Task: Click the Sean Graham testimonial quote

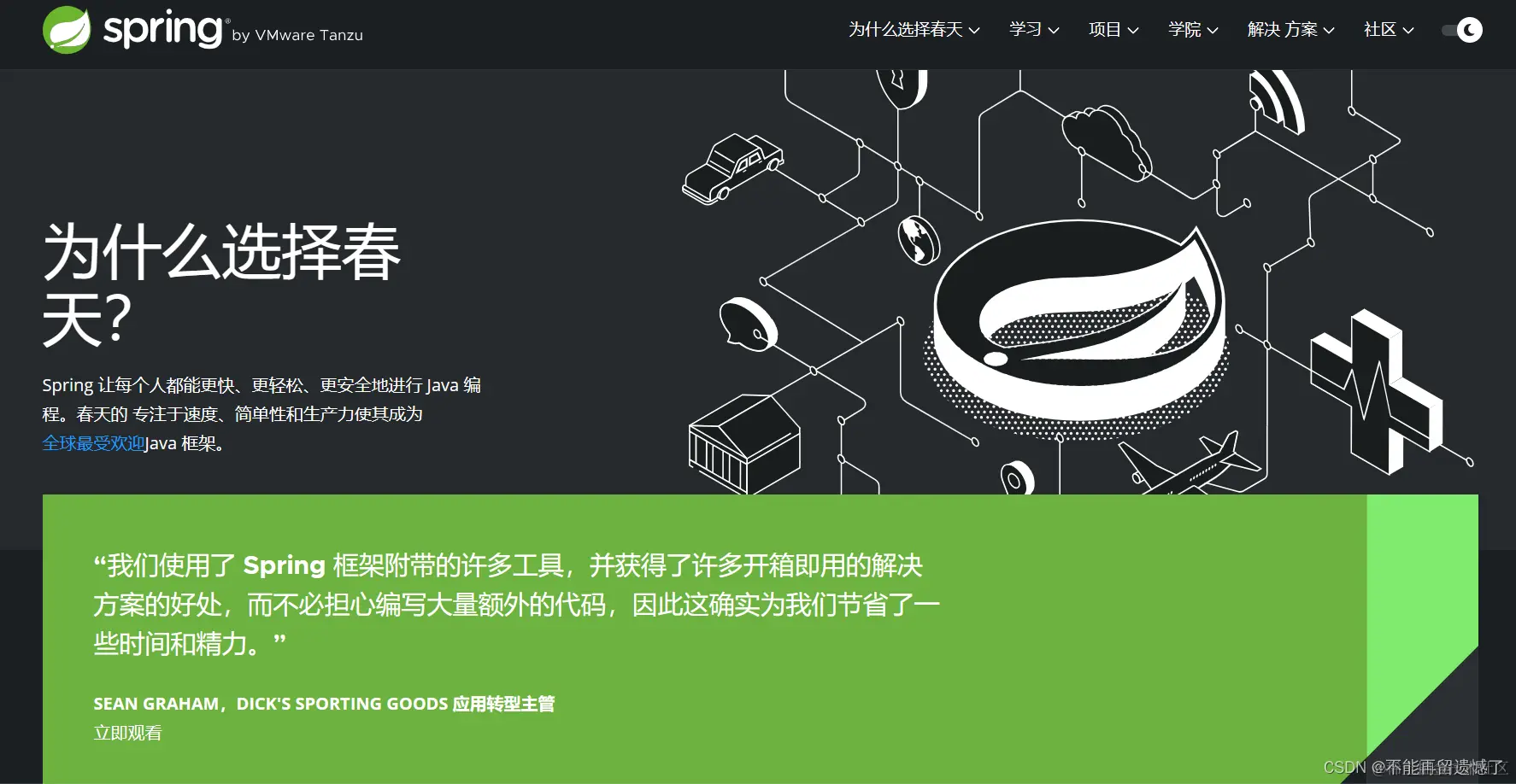Action: tap(513, 604)
